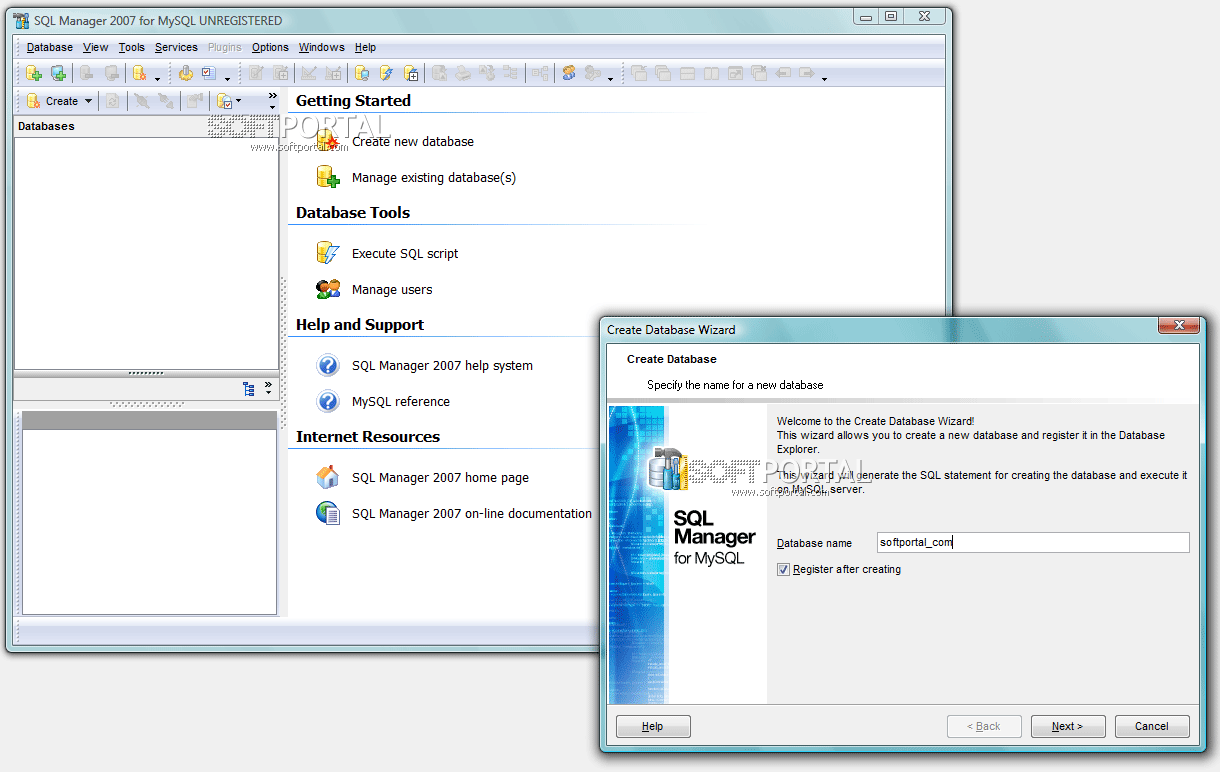Image resolution: width=1220 pixels, height=772 pixels.
Task: Click the greyed left-arrow window icon in the toolbar
Action: 783,73
